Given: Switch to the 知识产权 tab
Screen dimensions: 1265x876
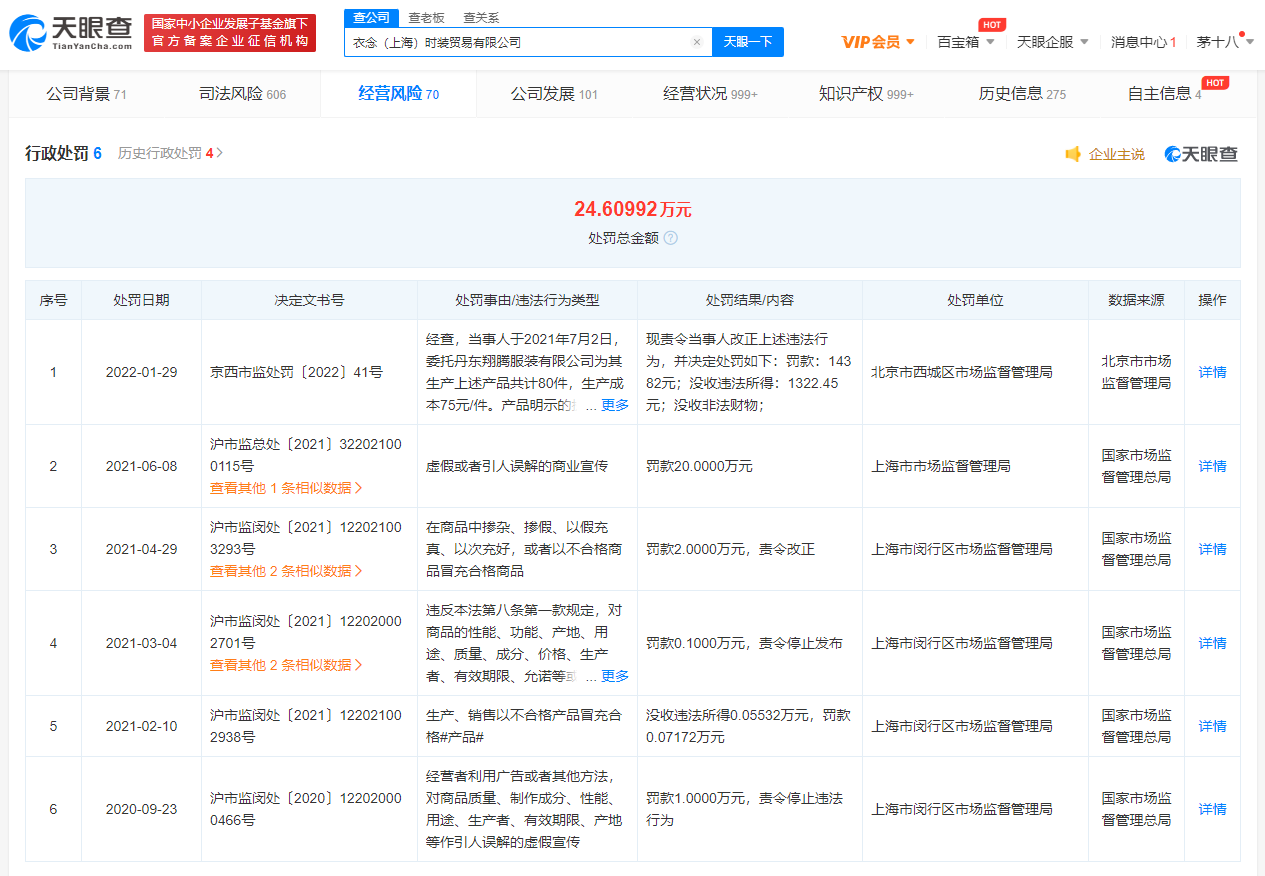Looking at the screenshot, I should click(866, 94).
